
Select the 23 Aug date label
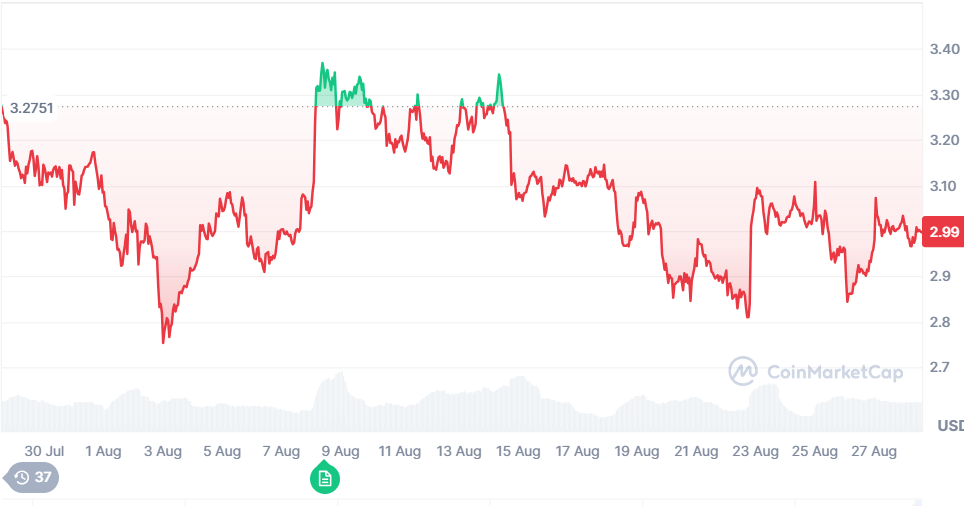click(x=755, y=451)
